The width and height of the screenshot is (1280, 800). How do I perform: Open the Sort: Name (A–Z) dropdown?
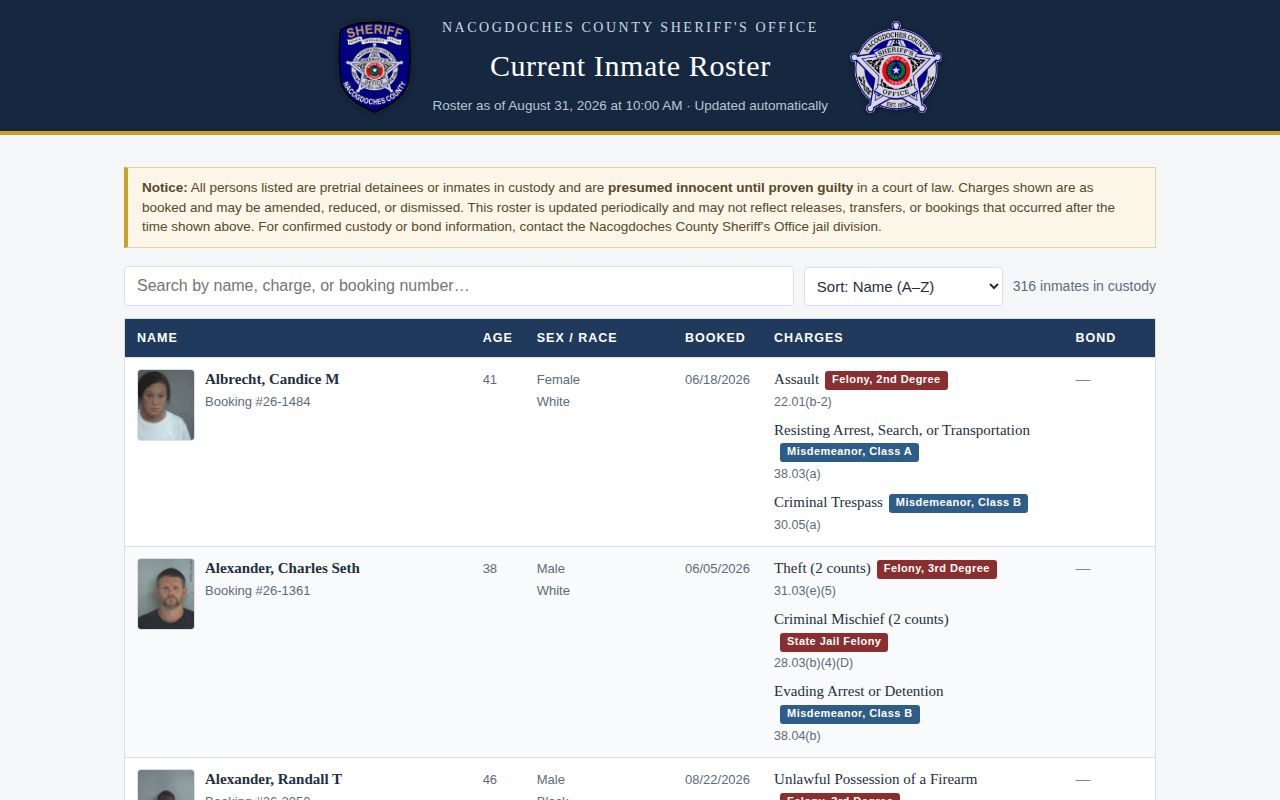coord(903,286)
